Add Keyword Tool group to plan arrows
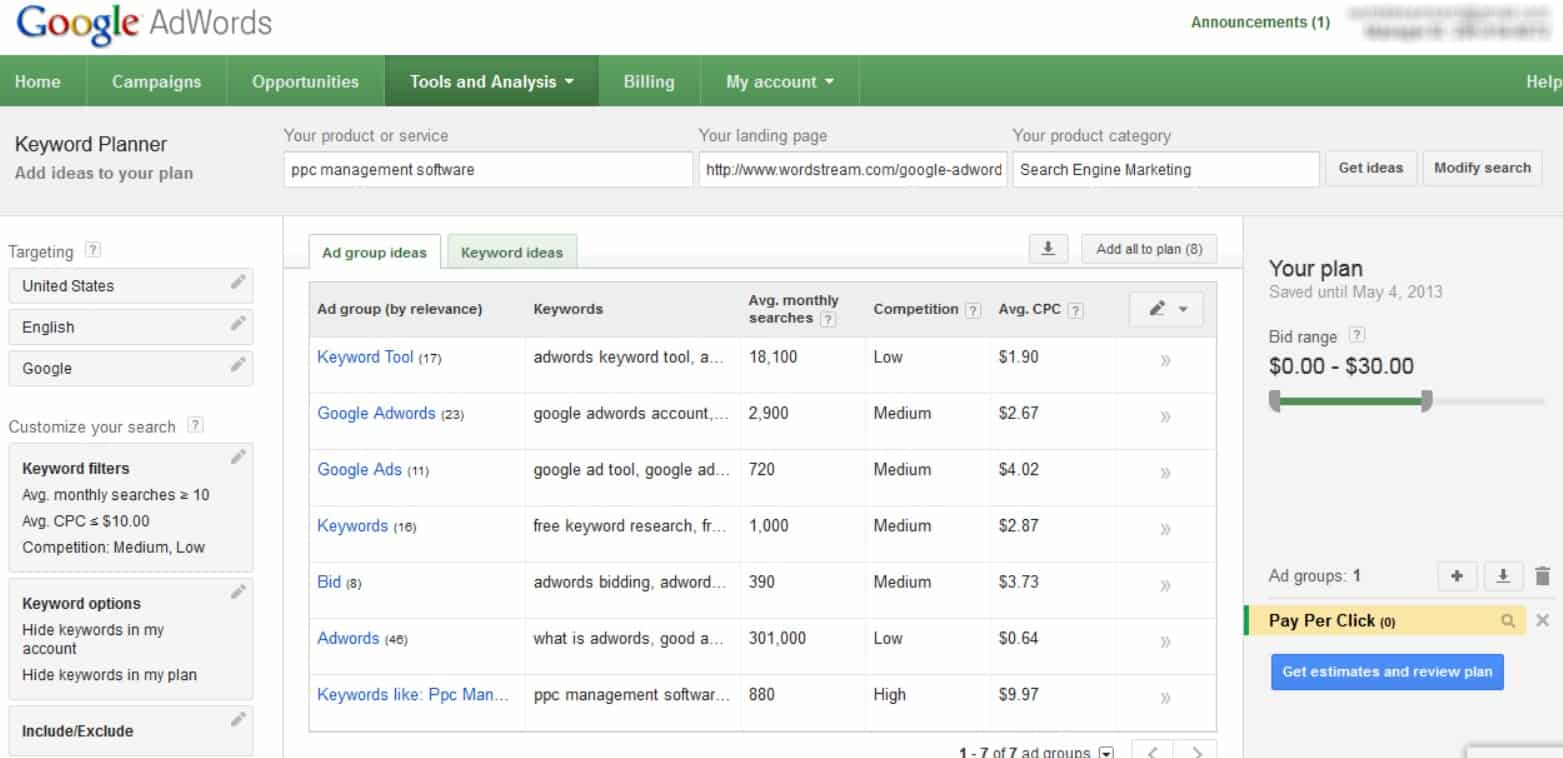The image size is (1563, 758). [1165, 361]
